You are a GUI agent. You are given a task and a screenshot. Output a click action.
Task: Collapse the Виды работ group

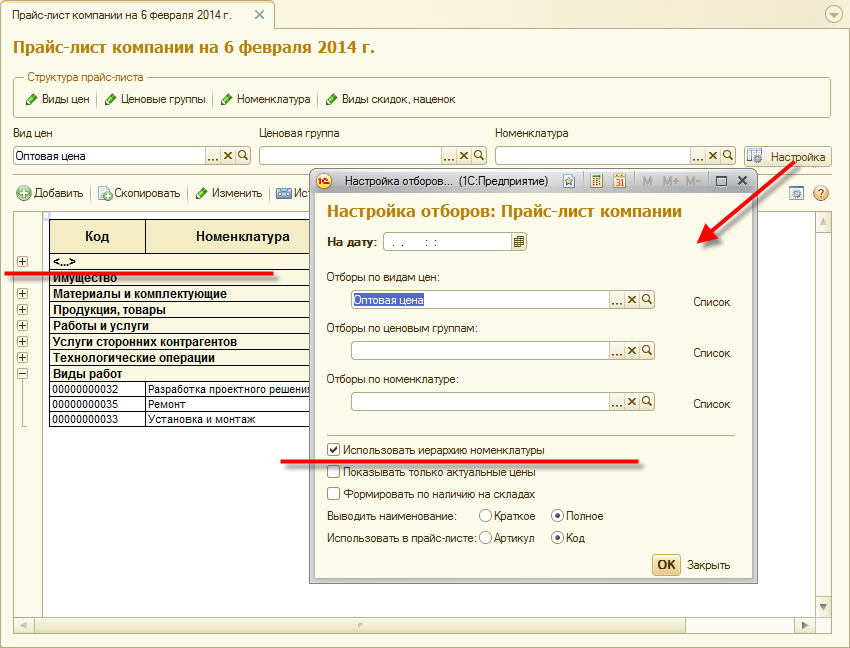click(x=22, y=373)
